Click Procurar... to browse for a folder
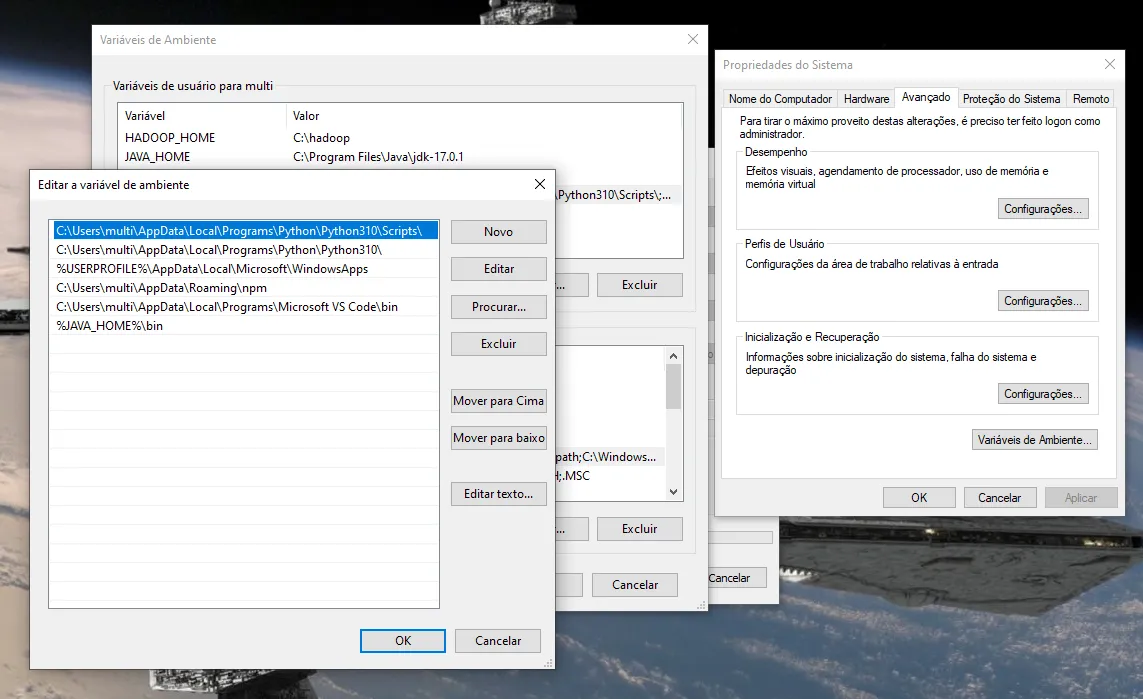 click(499, 307)
